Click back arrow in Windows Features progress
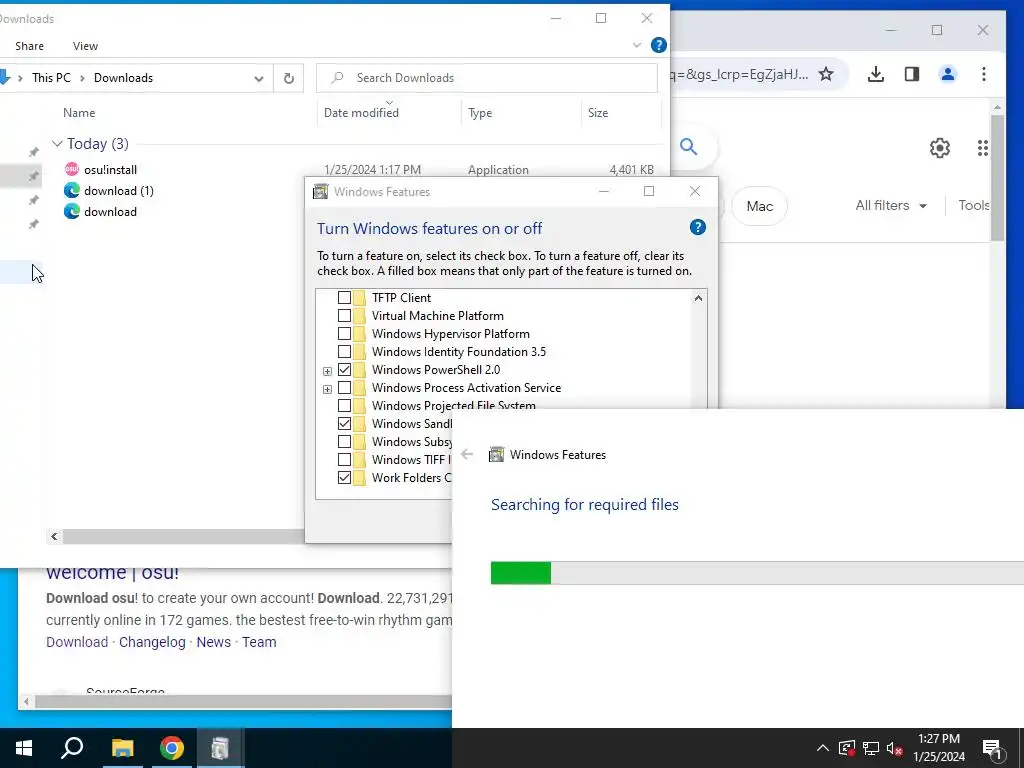1024x768 pixels. click(467, 454)
